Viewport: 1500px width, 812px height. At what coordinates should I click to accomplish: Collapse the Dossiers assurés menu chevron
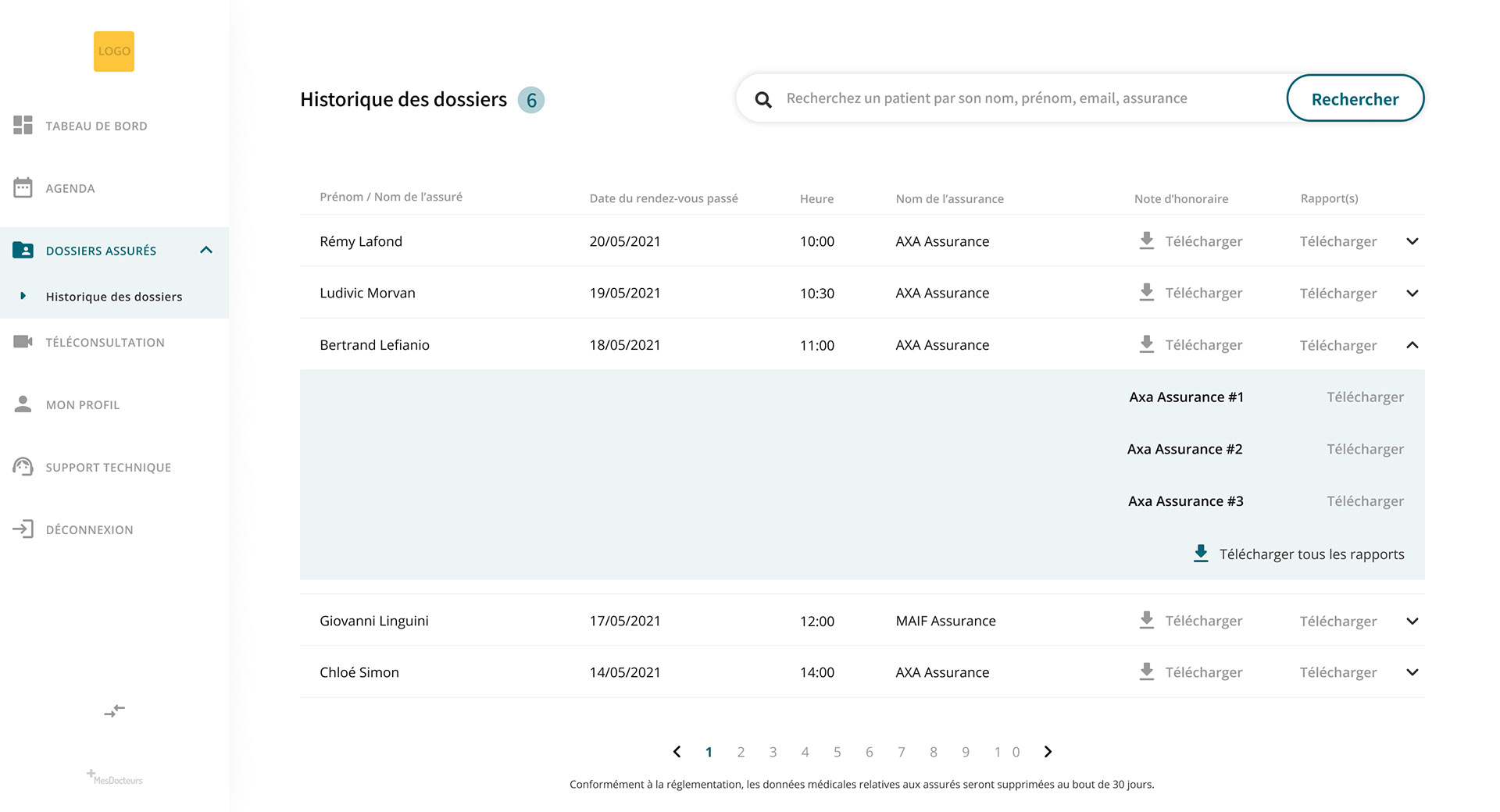click(206, 250)
